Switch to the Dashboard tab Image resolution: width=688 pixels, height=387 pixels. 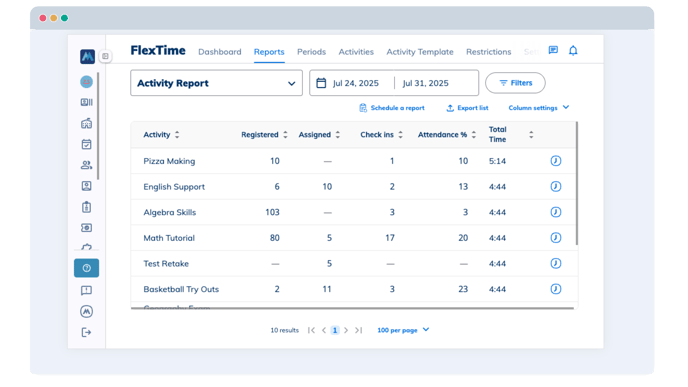(220, 52)
